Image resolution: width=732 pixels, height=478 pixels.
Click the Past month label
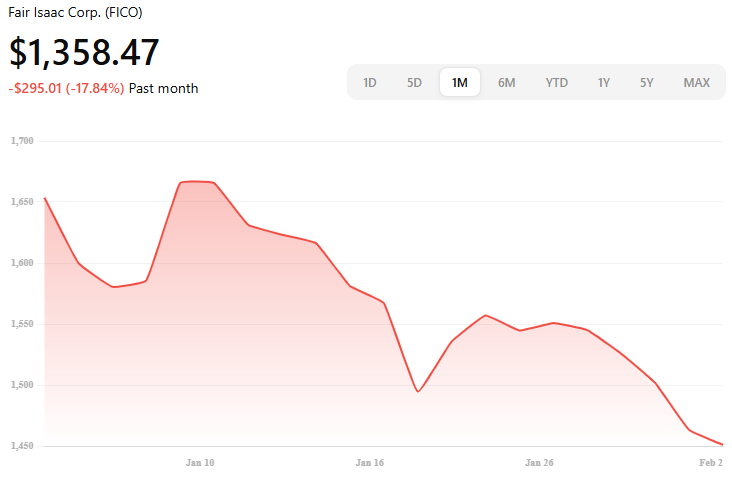(x=163, y=88)
